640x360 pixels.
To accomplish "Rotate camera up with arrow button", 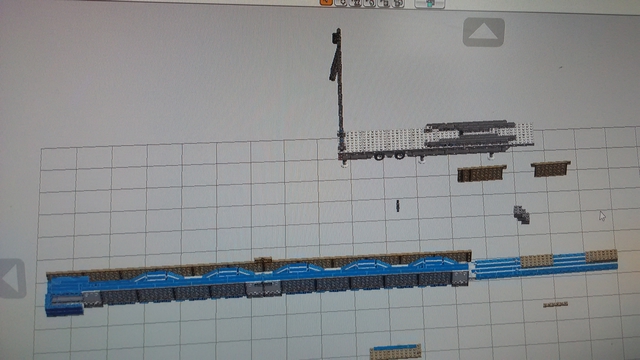I will [x=484, y=32].
